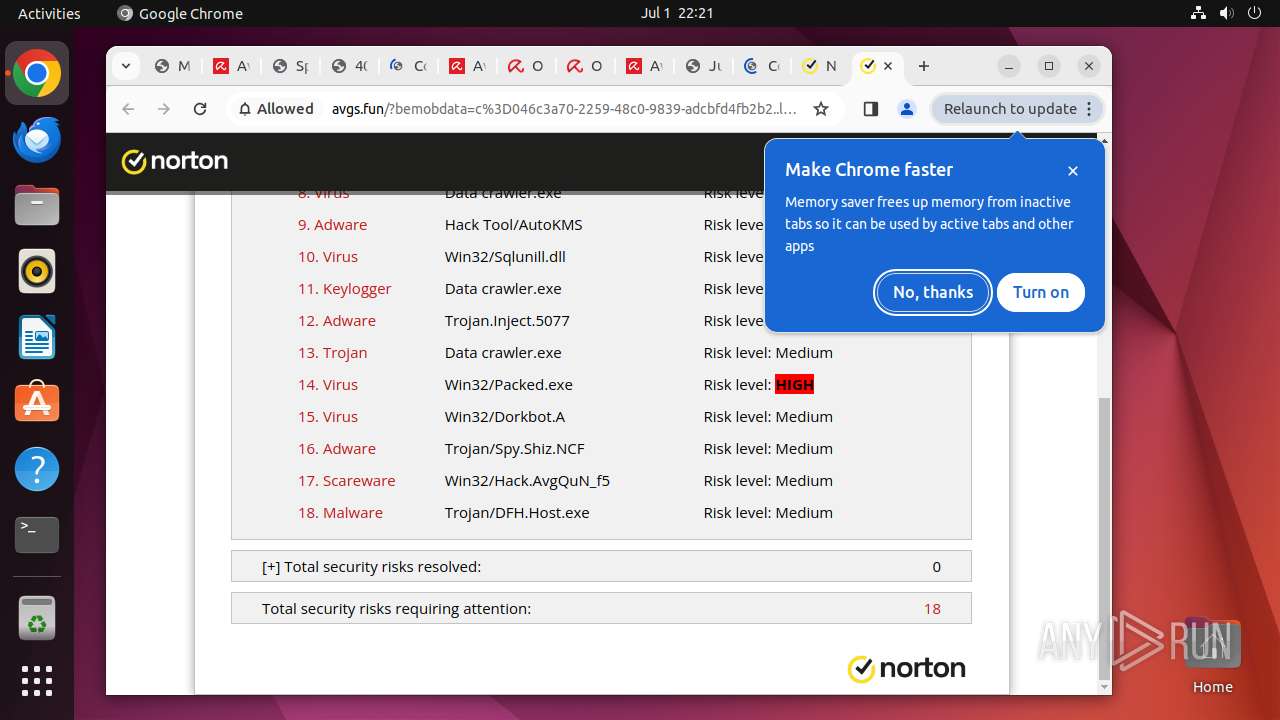Show Applications grid in the dock
The image size is (1280, 720).
[x=37, y=681]
